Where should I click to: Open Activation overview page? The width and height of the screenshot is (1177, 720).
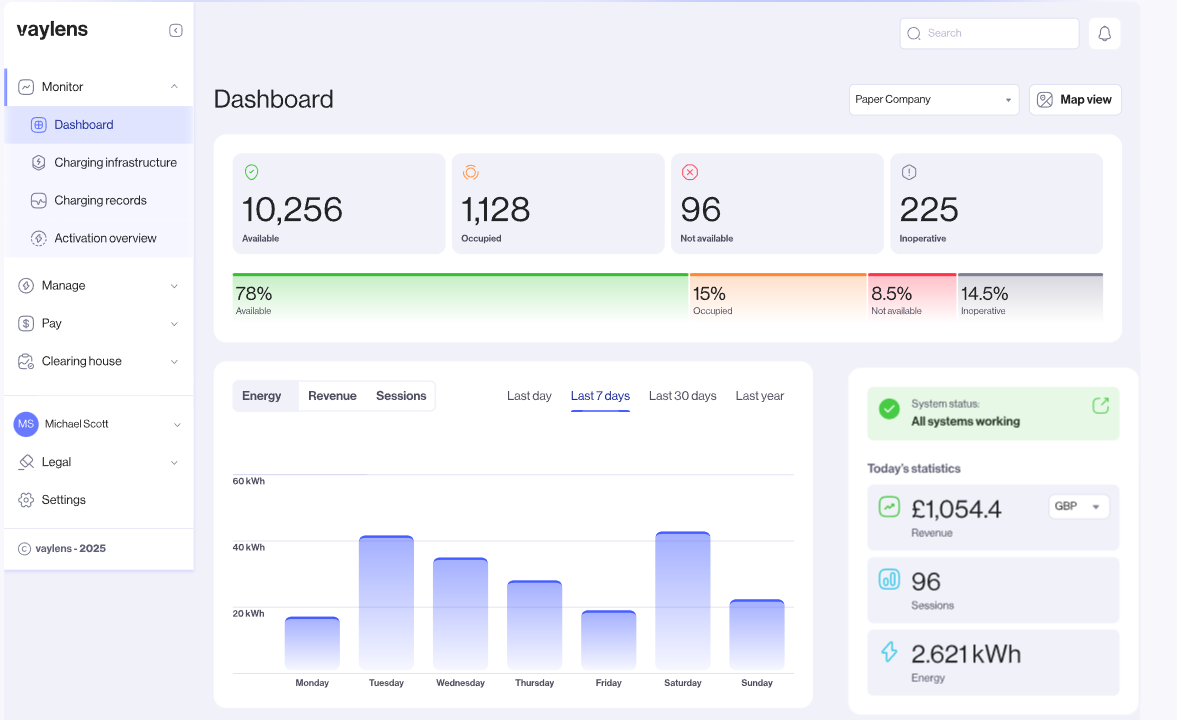pos(99,238)
